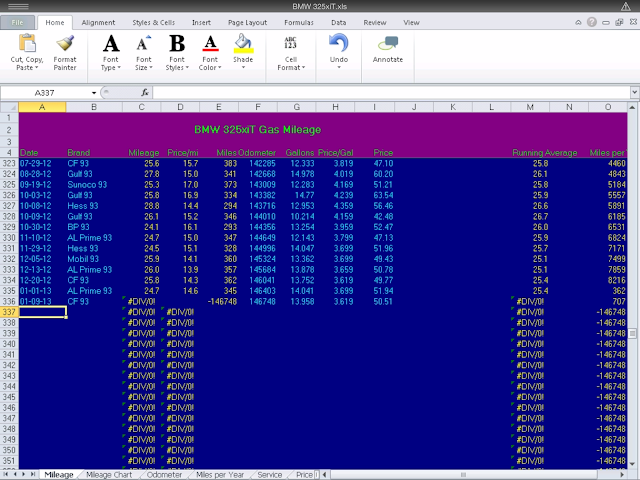This screenshot has width=640, height=480.
Task: Open the Mileage Chart sheet tab
Action: [x=109, y=475]
